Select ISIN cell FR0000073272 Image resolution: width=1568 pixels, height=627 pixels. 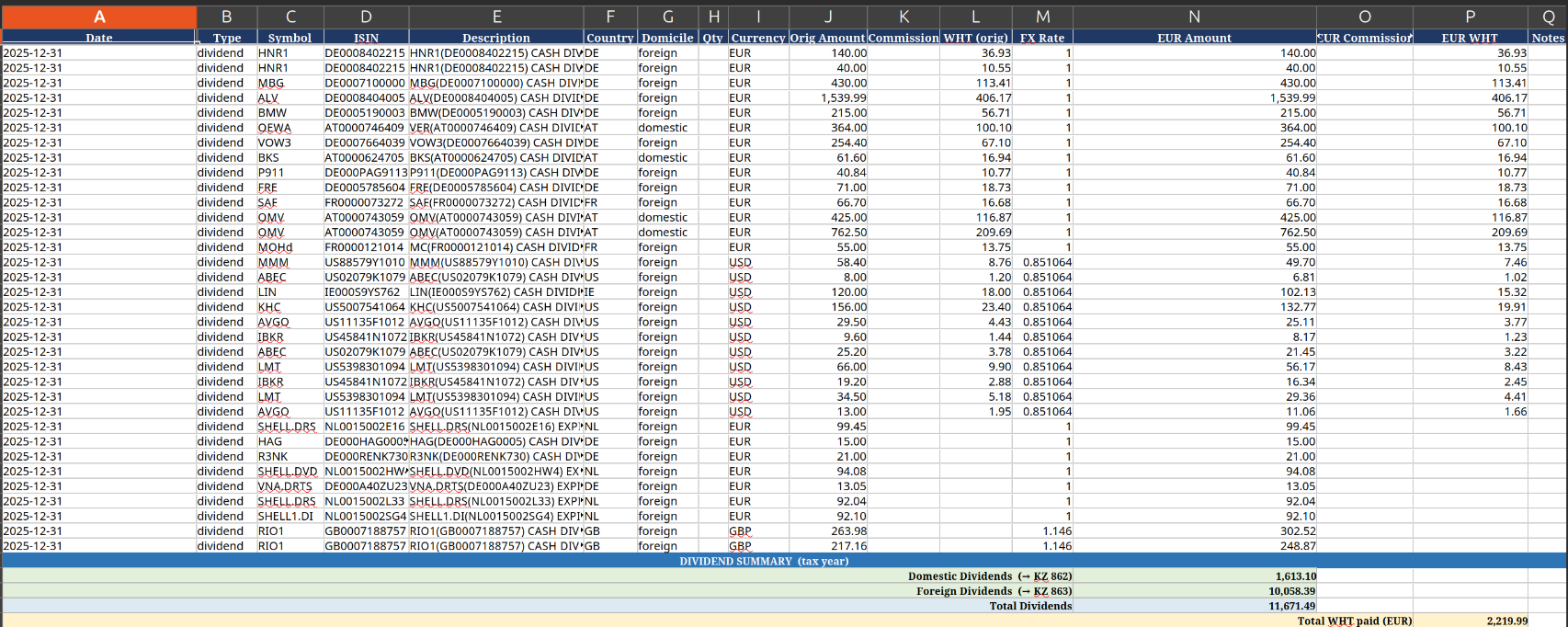pyautogui.click(x=366, y=202)
